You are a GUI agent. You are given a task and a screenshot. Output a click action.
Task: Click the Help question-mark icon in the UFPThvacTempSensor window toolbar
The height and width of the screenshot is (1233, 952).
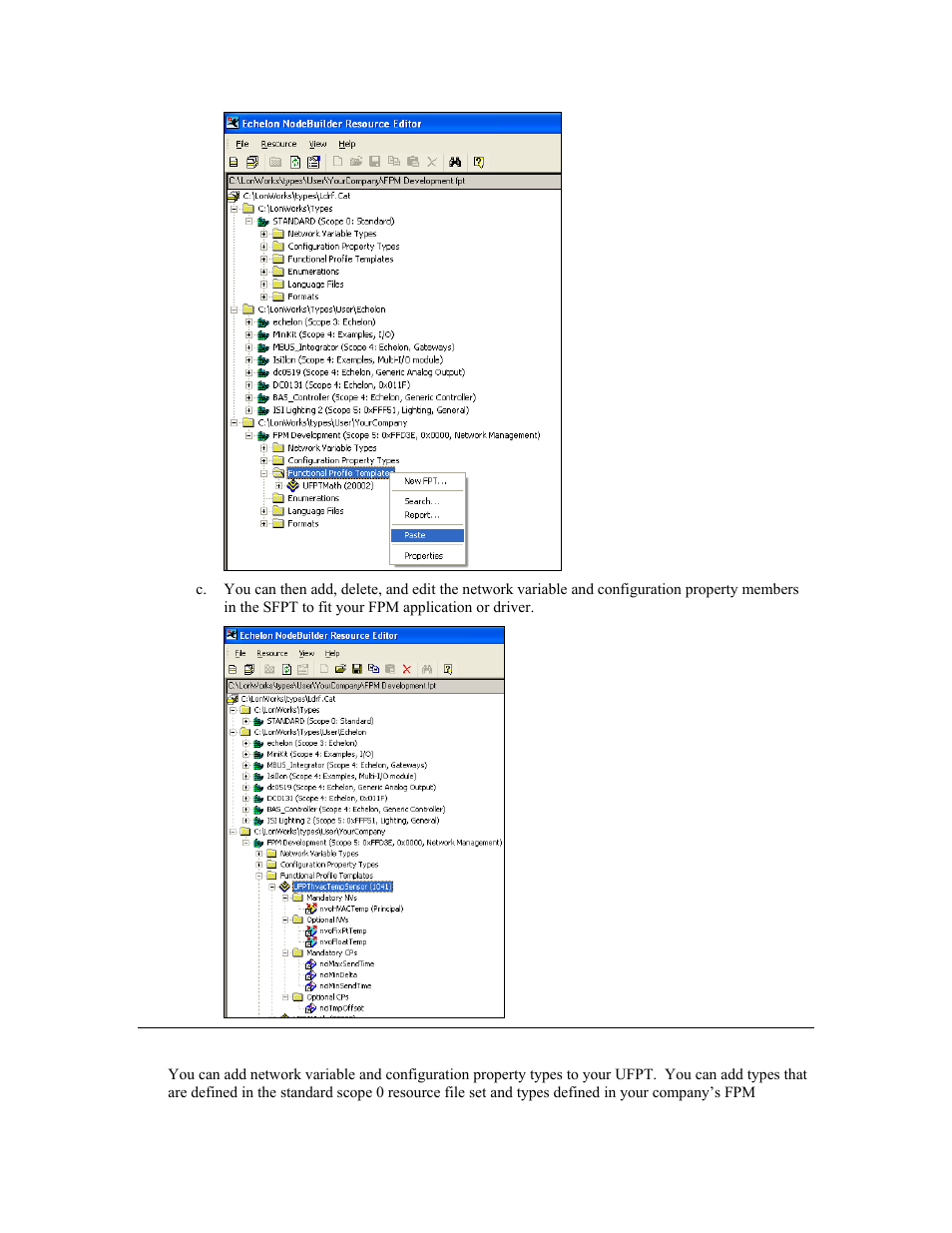448,669
